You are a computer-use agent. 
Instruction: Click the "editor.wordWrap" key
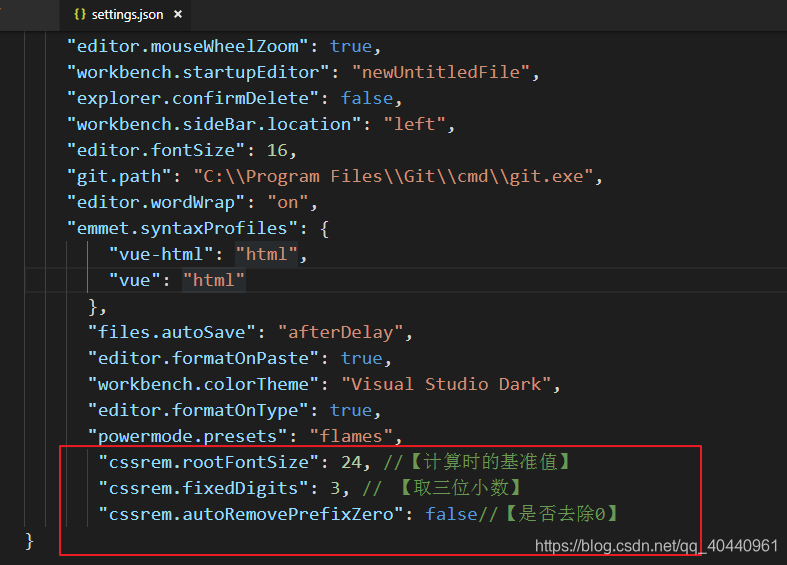[156, 203]
